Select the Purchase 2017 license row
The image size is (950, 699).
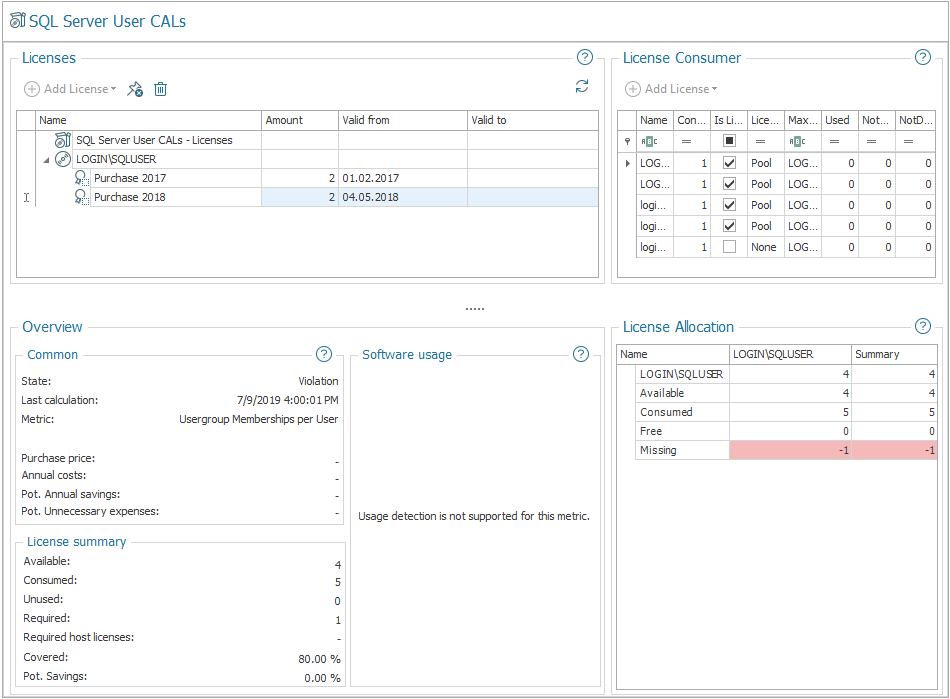pos(317,178)
